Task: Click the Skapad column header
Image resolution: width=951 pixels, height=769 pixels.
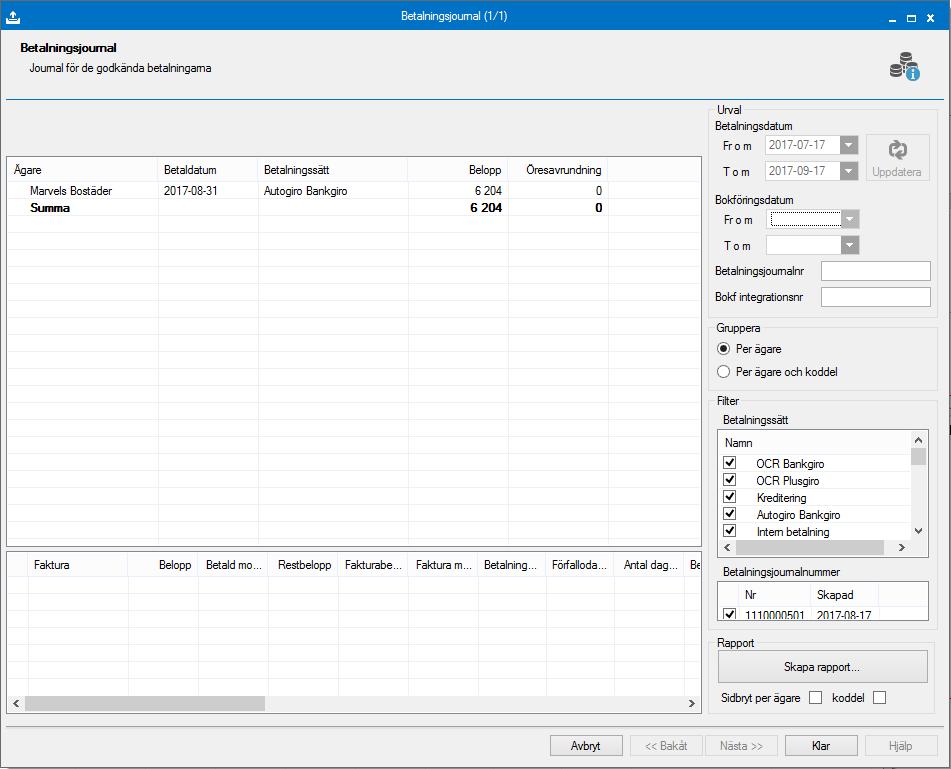Action: [x=844, y=595]
